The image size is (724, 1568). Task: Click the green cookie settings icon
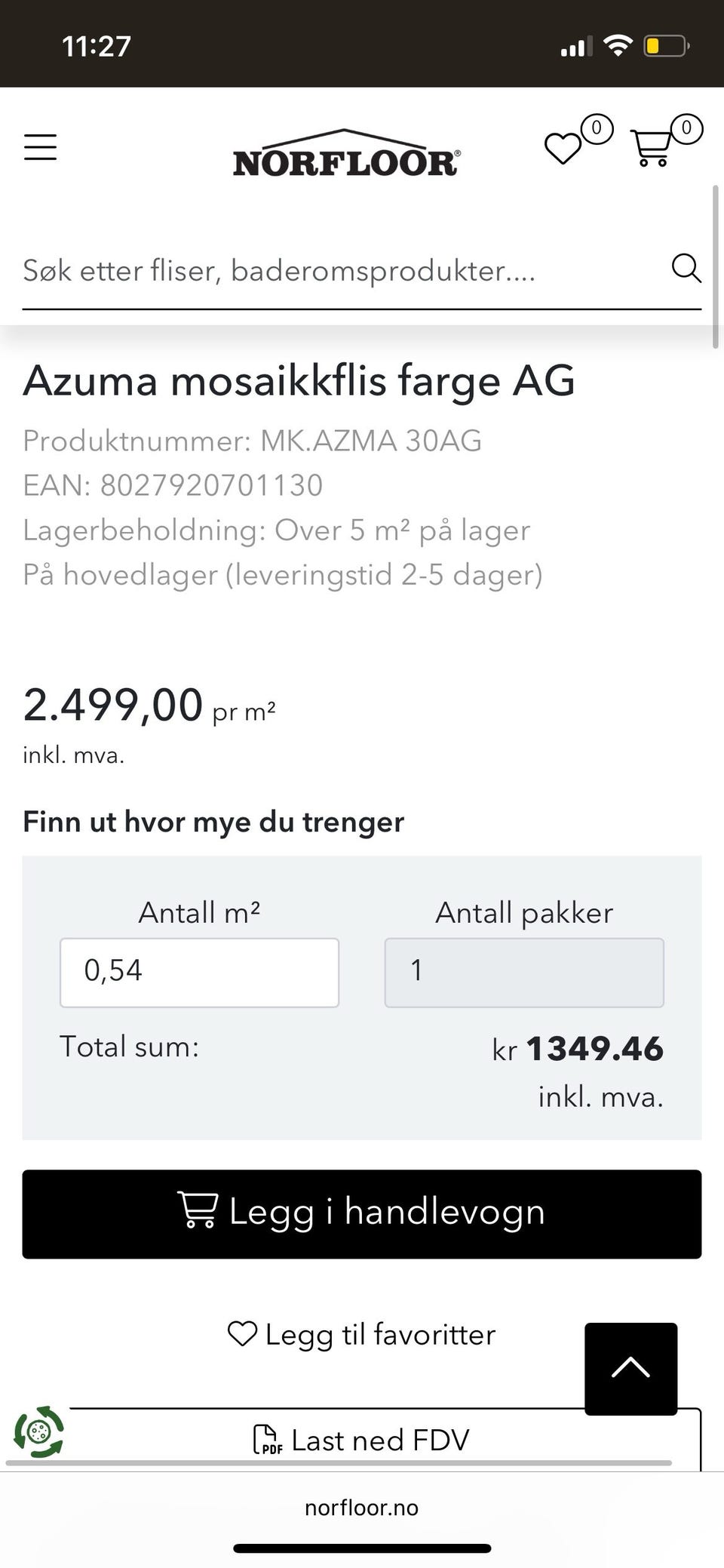[x=39, y=1431]
